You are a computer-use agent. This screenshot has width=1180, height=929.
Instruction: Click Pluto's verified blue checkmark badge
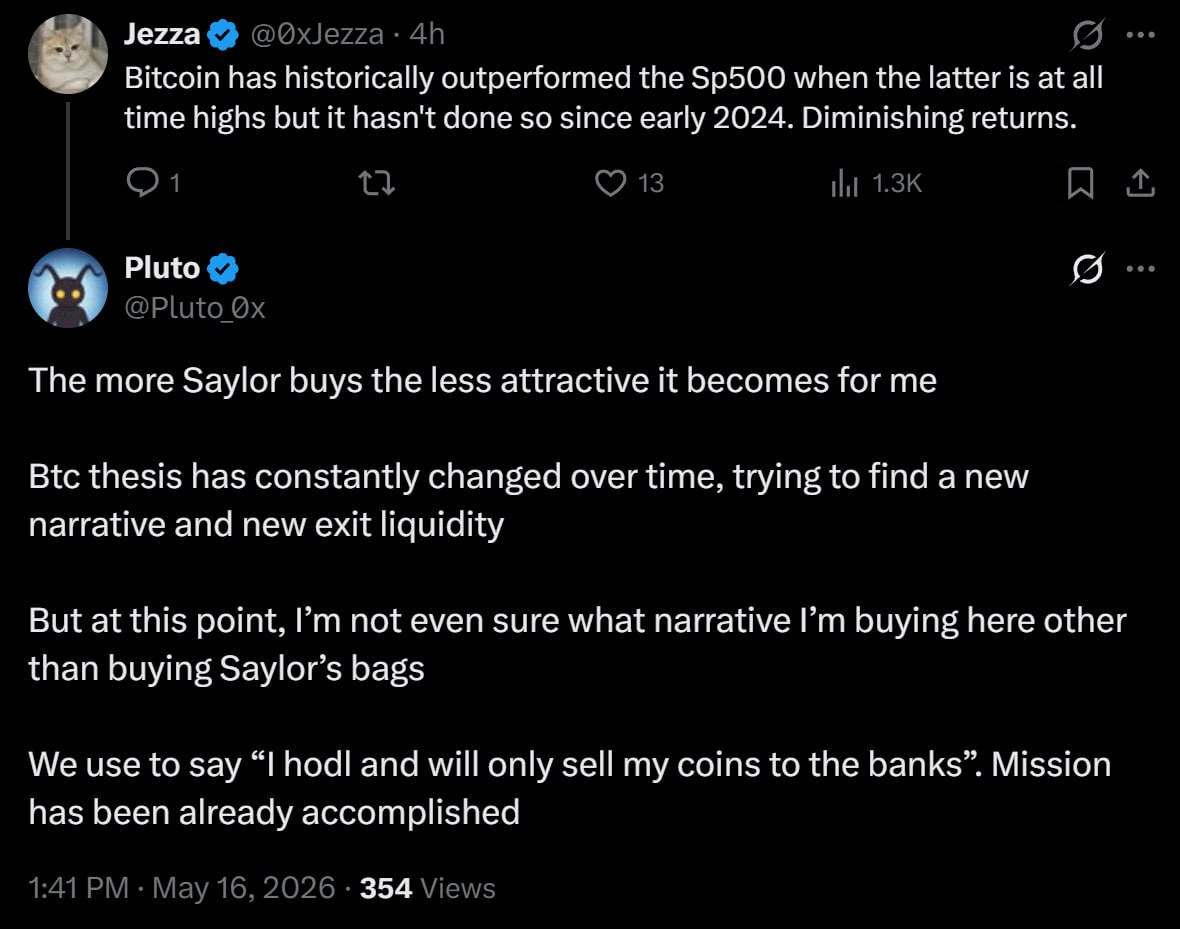[x=223, y=269]
